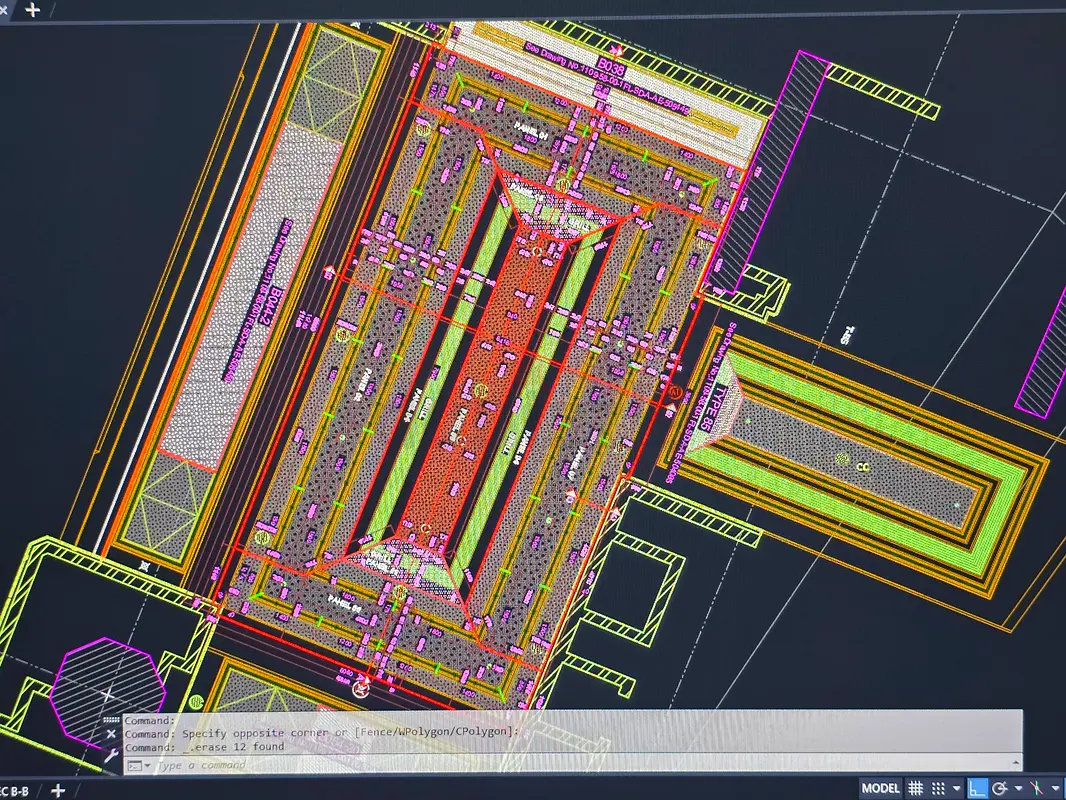Toggle the drawing grid display icon
The width and height of the screenshot is (1066, 800).
point(916,788)
